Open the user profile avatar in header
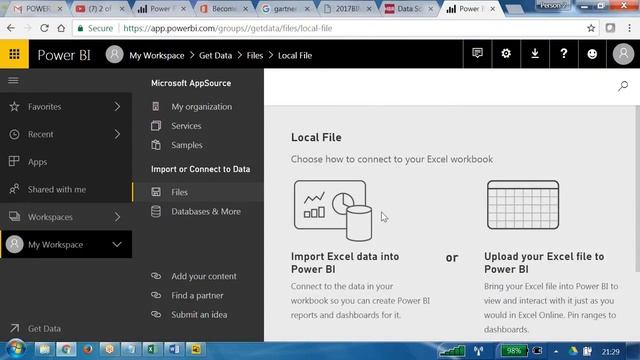The width and height of the screenshot is (640, 360). 623,53
